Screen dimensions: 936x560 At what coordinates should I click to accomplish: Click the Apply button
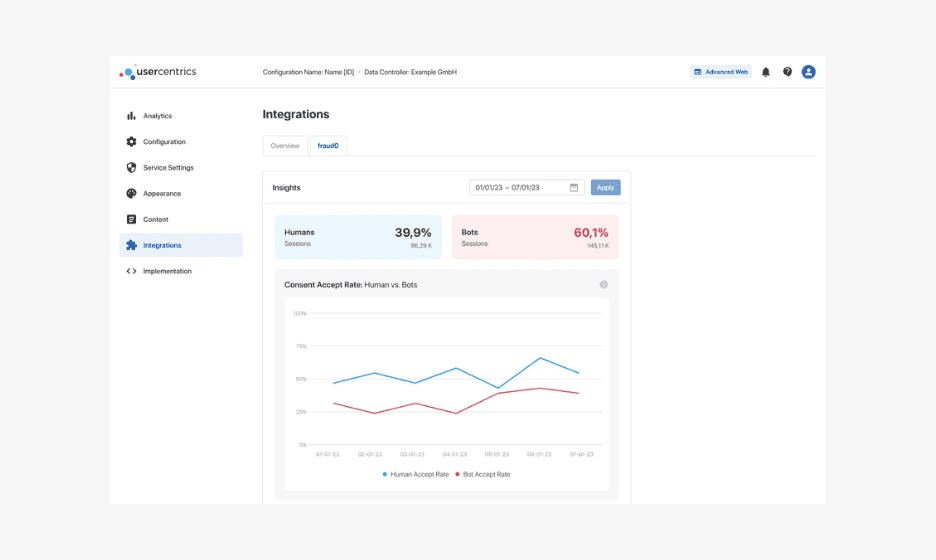605,187
